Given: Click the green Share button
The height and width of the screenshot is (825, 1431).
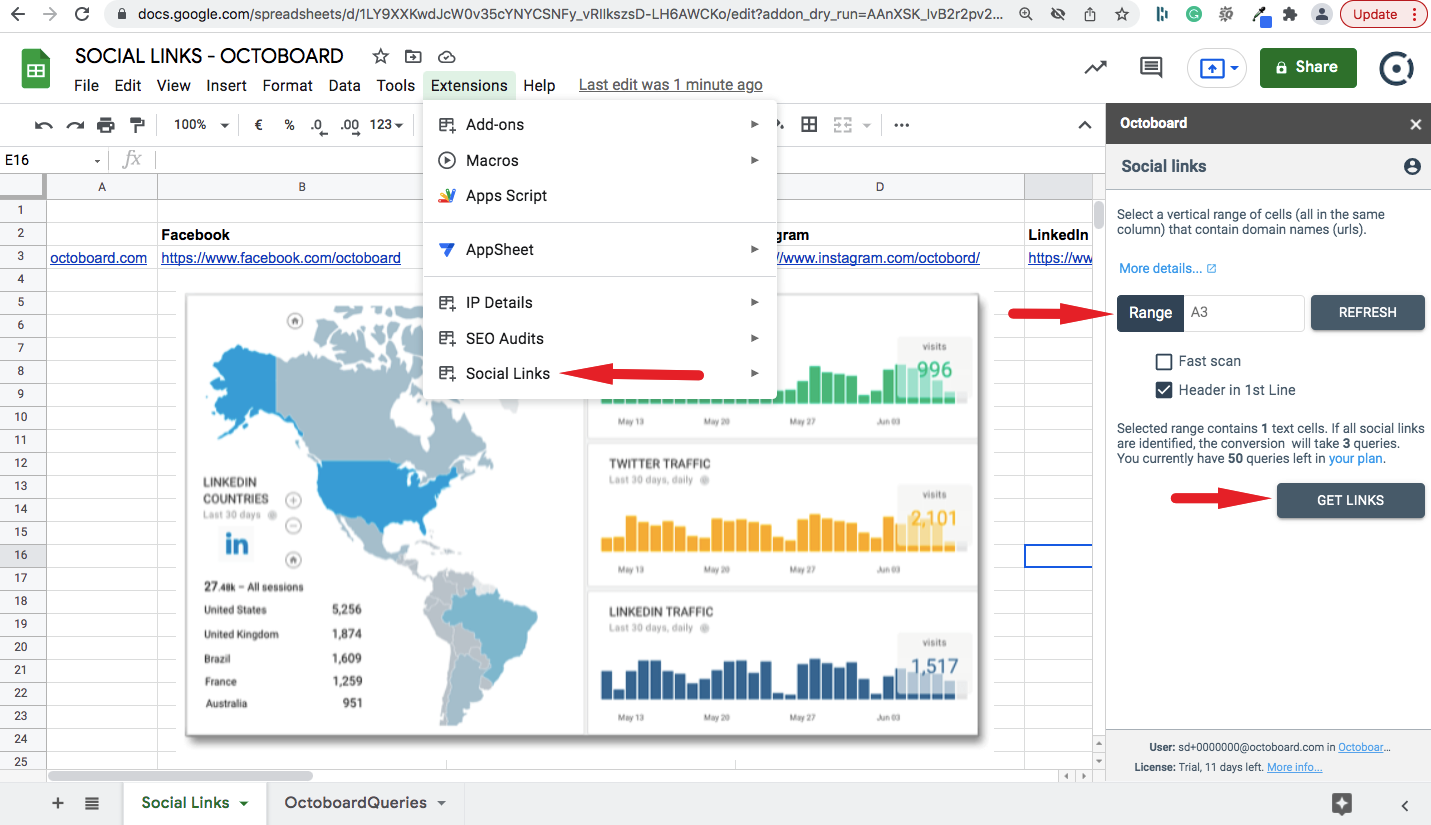Looking at the screenshot, I should (1308, 67).
